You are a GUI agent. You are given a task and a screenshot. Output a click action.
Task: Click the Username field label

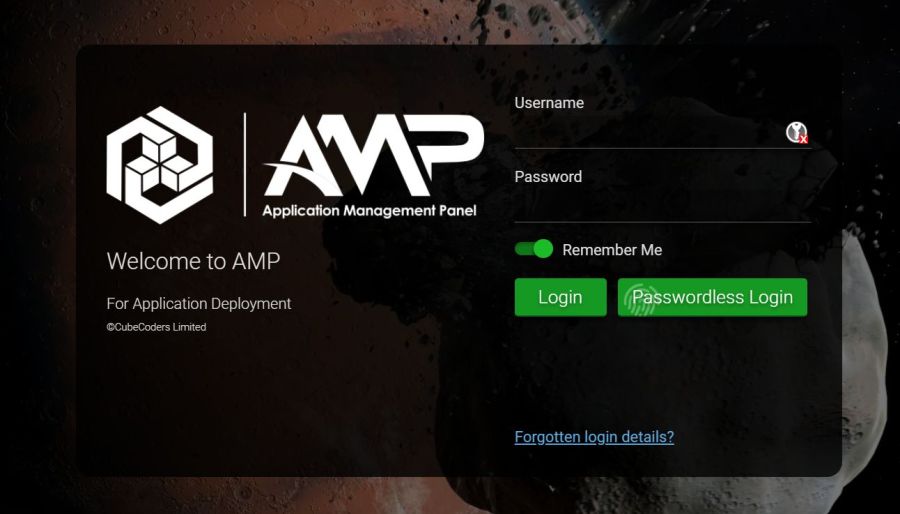click(x=549, y=103)
